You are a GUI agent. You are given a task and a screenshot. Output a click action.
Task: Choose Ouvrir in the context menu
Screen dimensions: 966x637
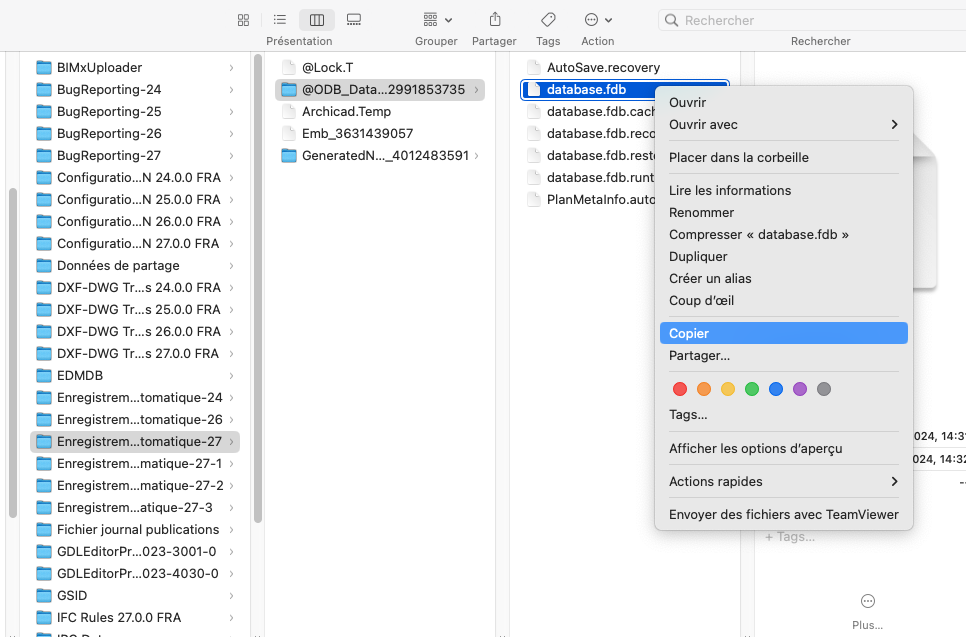tap(784, 102)
